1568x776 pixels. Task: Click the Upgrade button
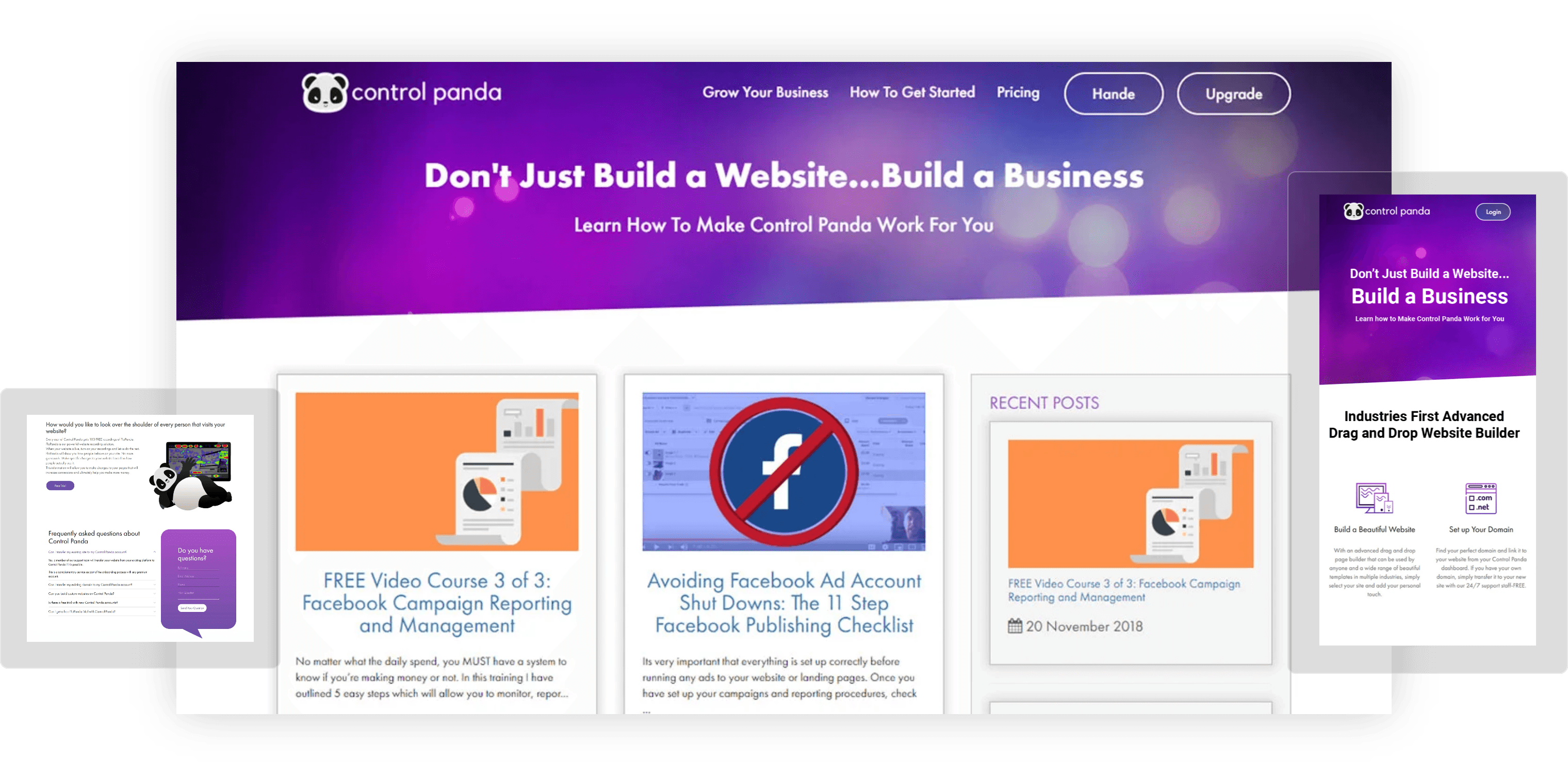click(x=1233, y=94)
